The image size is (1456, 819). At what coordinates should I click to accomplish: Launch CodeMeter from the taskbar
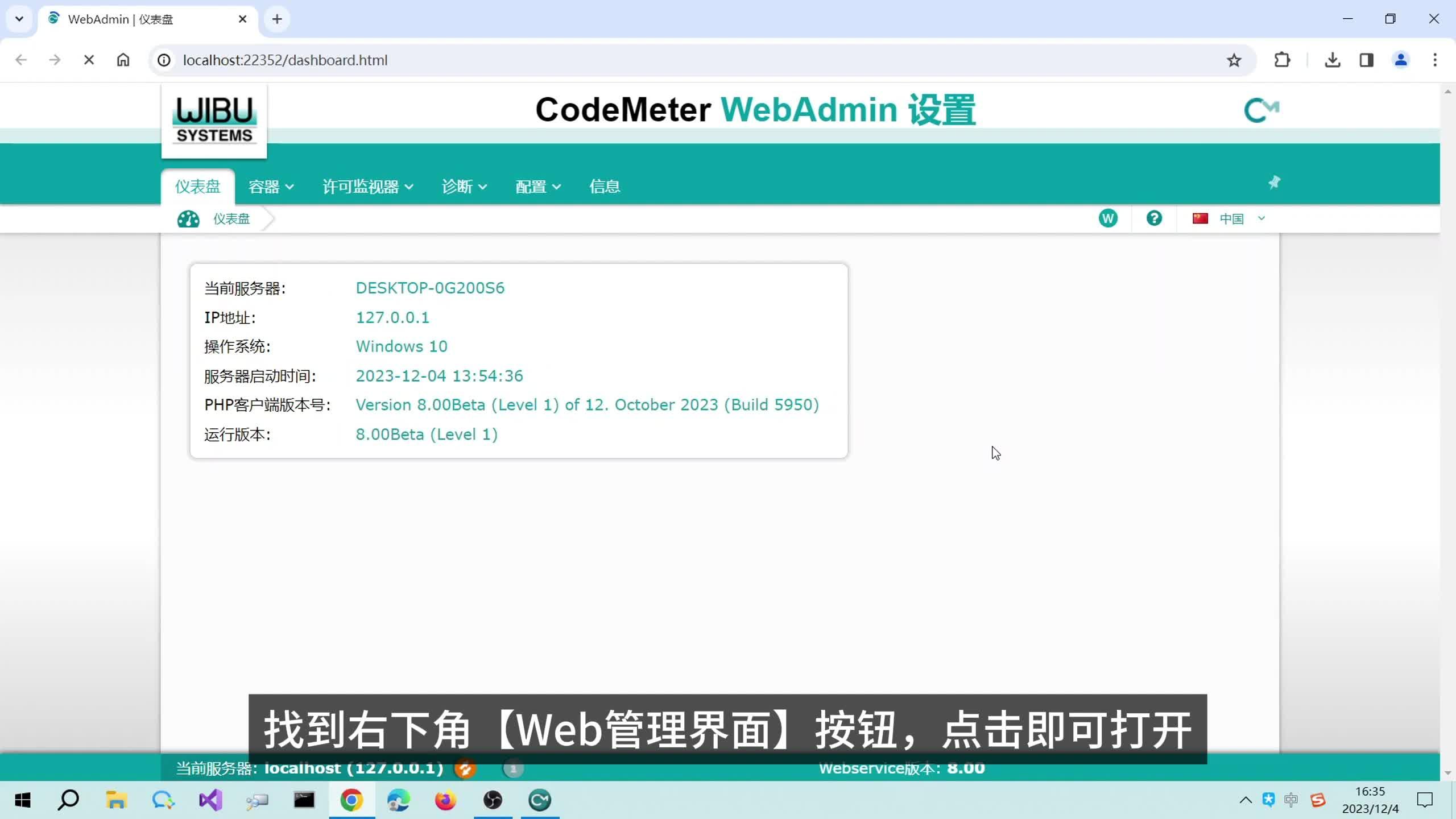pyautogui.click(x=539, y=800)
